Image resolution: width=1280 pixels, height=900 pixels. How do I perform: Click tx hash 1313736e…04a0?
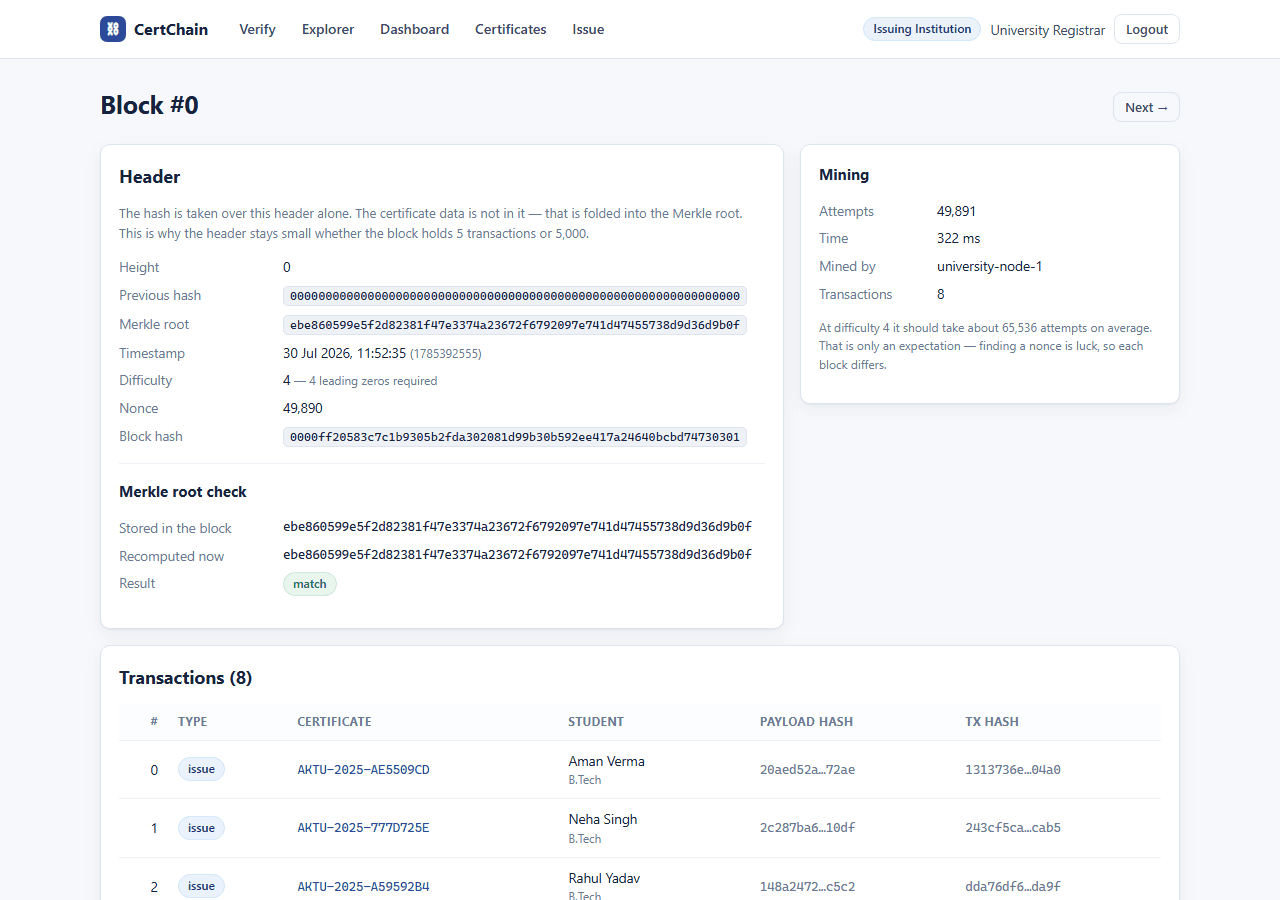[x=1013, y=770]
